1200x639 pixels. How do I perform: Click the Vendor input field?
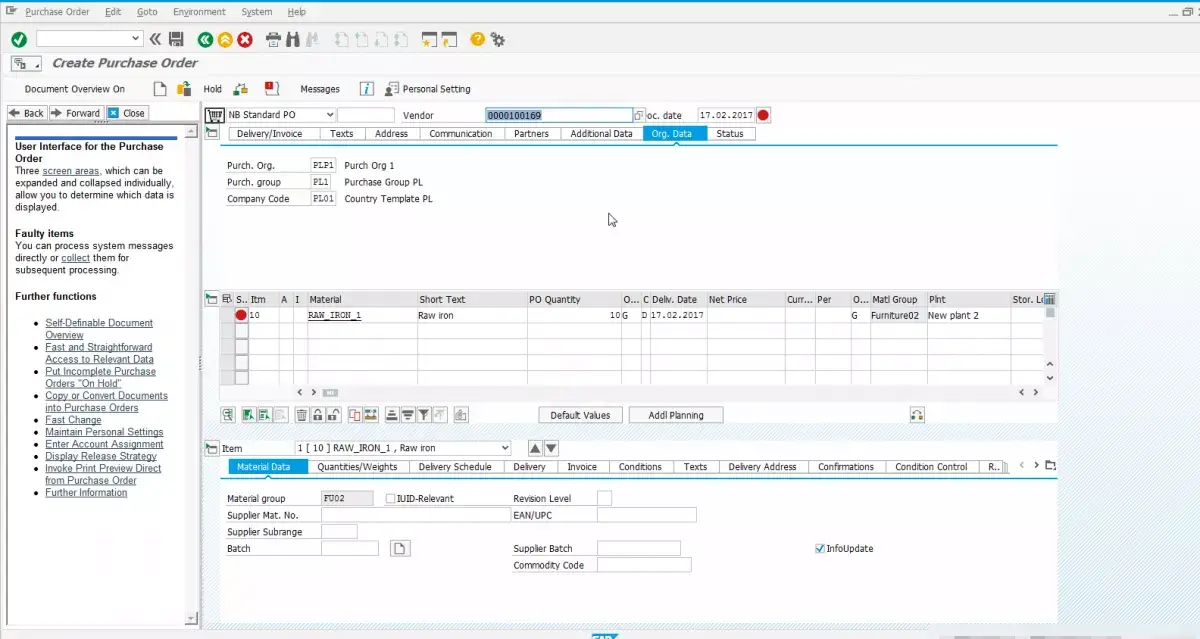pyautogui.click(x=559, y=115)
